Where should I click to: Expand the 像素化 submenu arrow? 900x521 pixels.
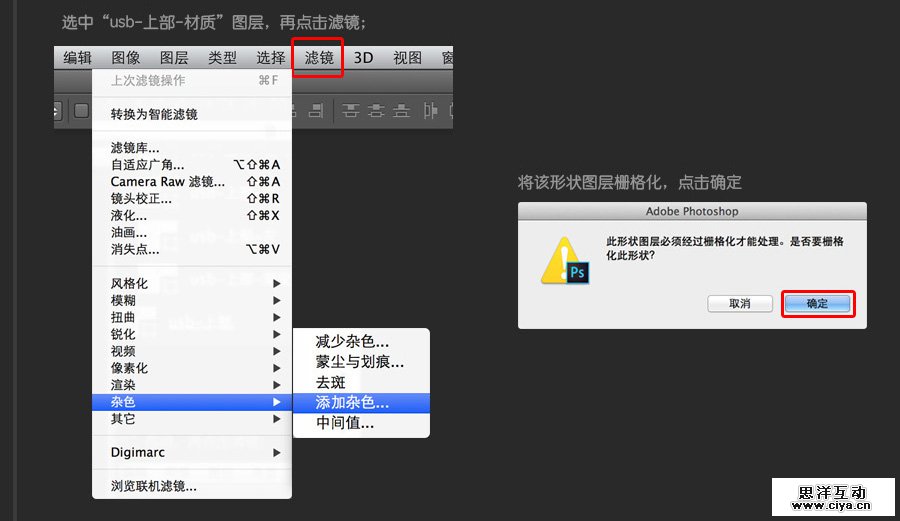pos(277,368)
